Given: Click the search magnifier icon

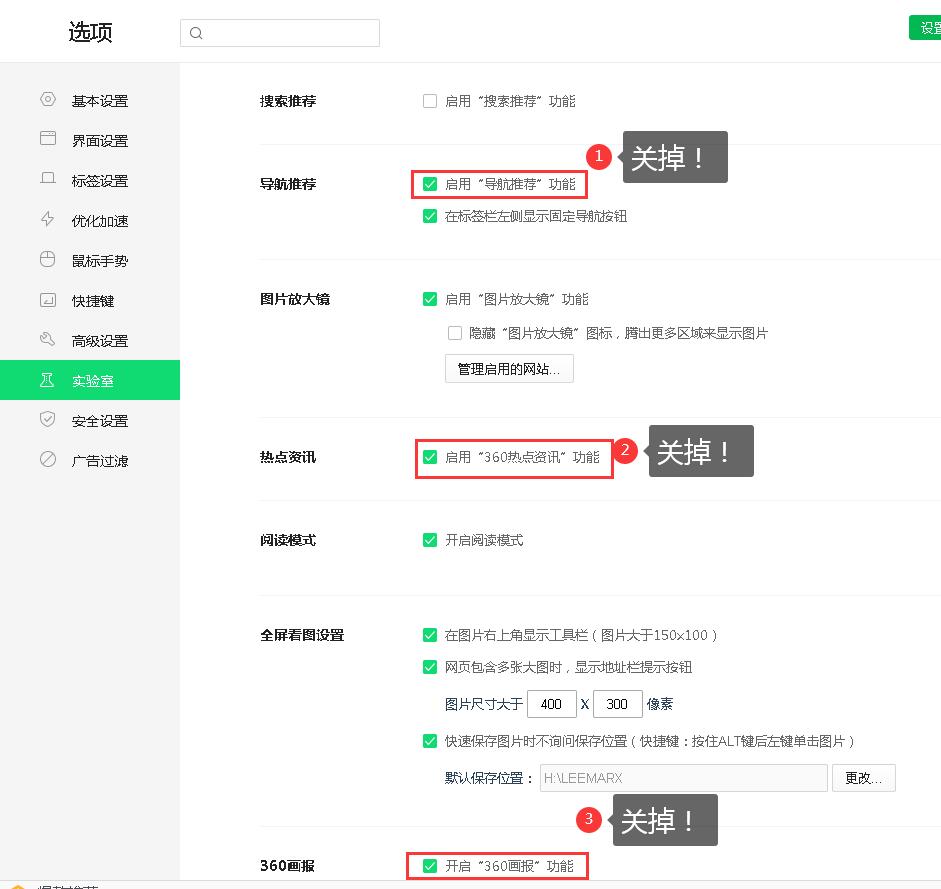Looking at the screenshot, I should (x=196, y=33).
